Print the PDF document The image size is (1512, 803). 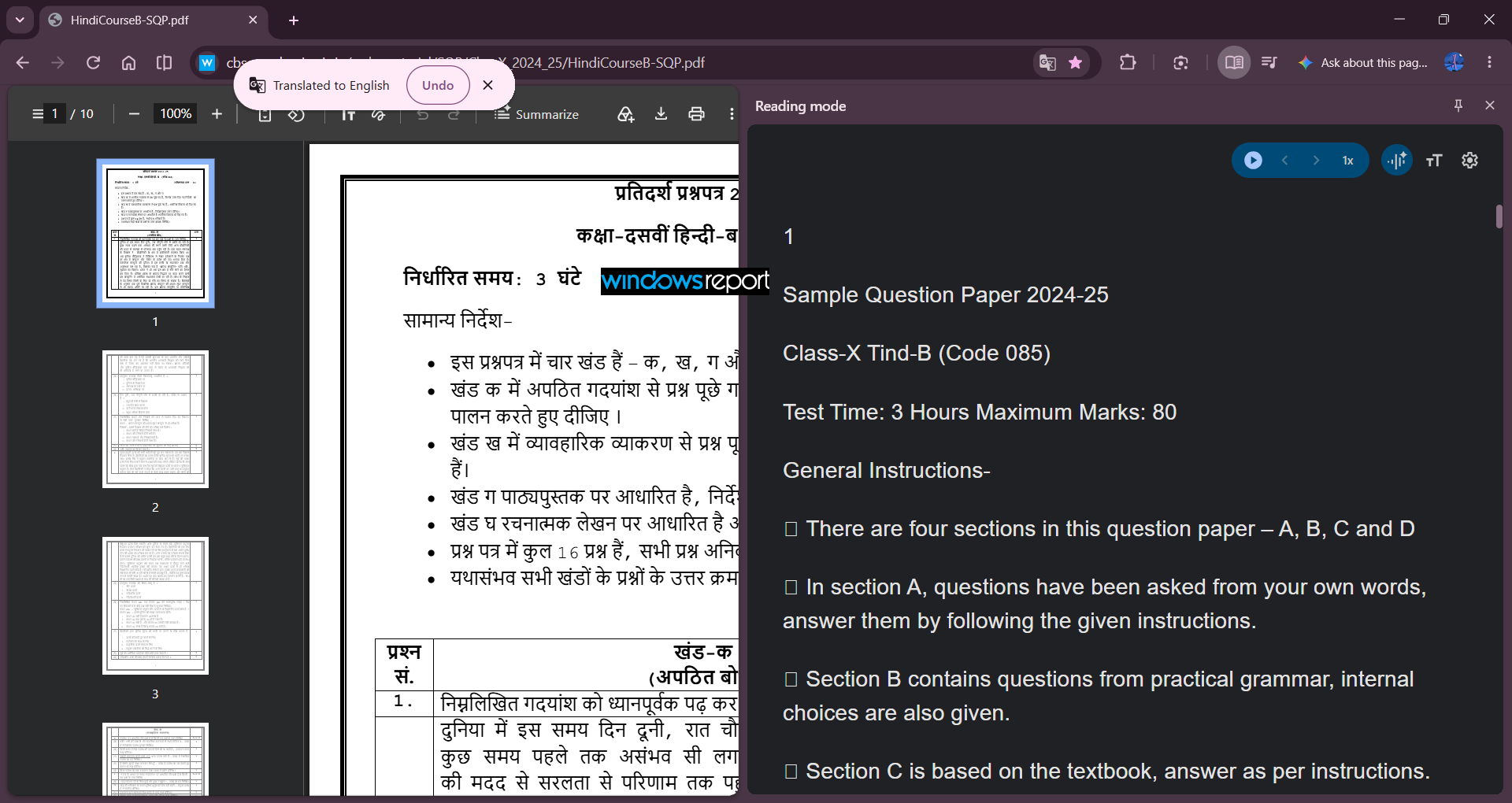click(x=696, y=114)
